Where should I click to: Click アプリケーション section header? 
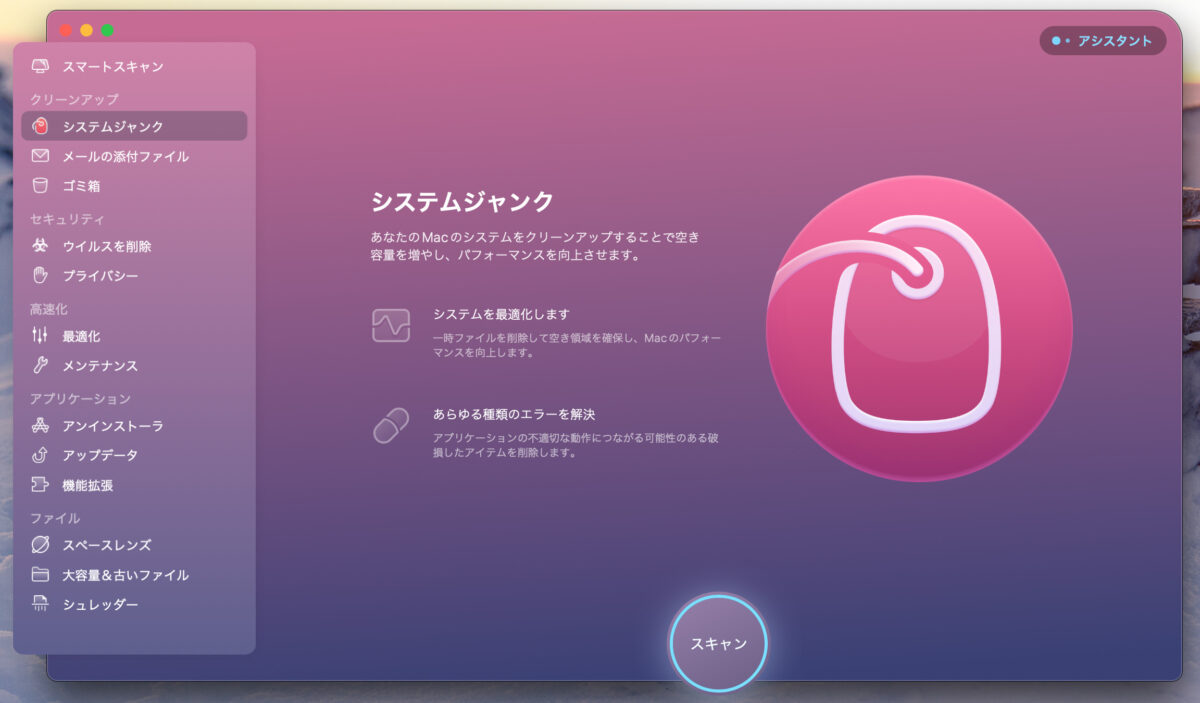(x=80, y=398)
